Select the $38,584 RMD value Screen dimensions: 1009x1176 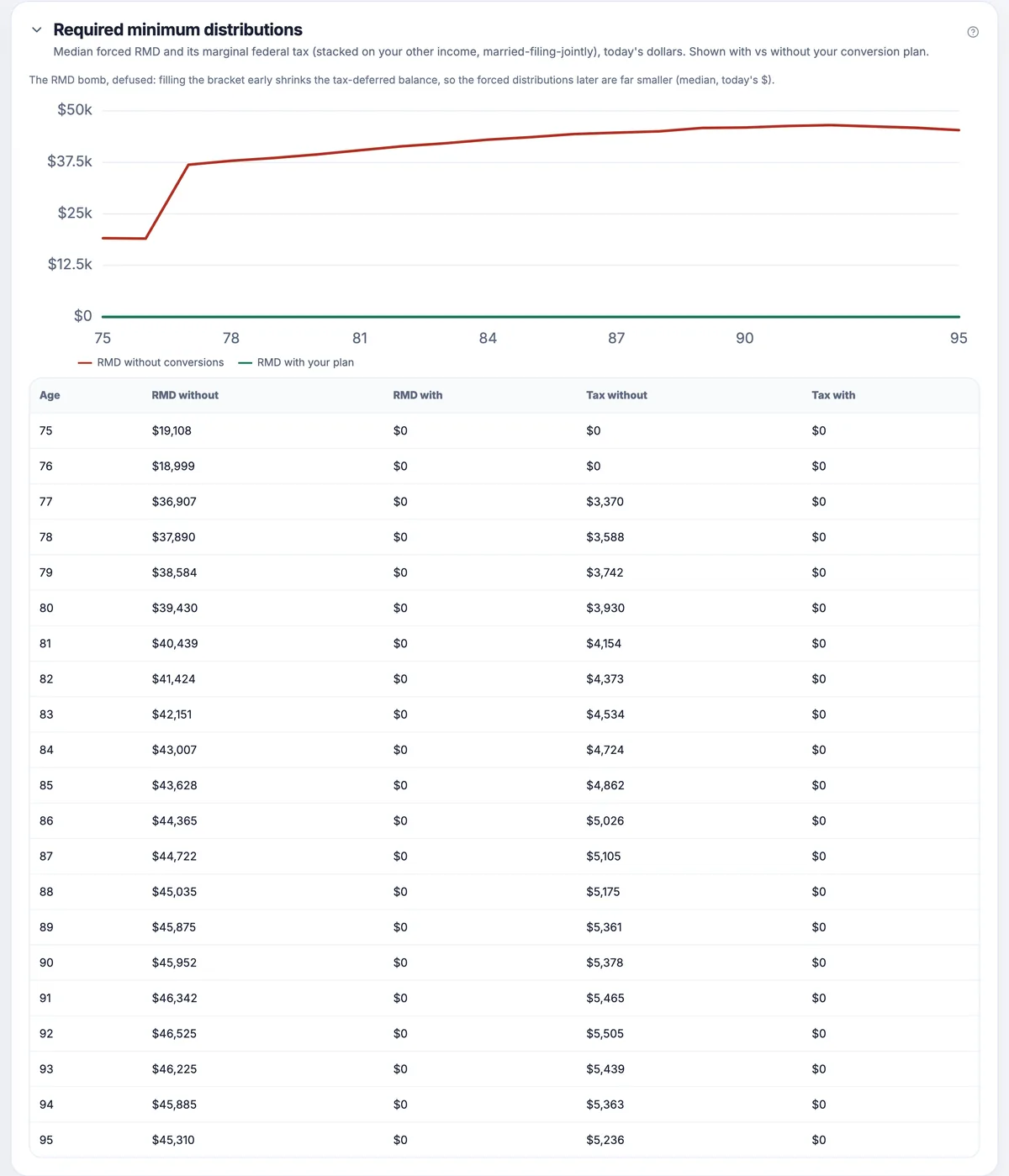pyautogui.click(x=174, y=572)
